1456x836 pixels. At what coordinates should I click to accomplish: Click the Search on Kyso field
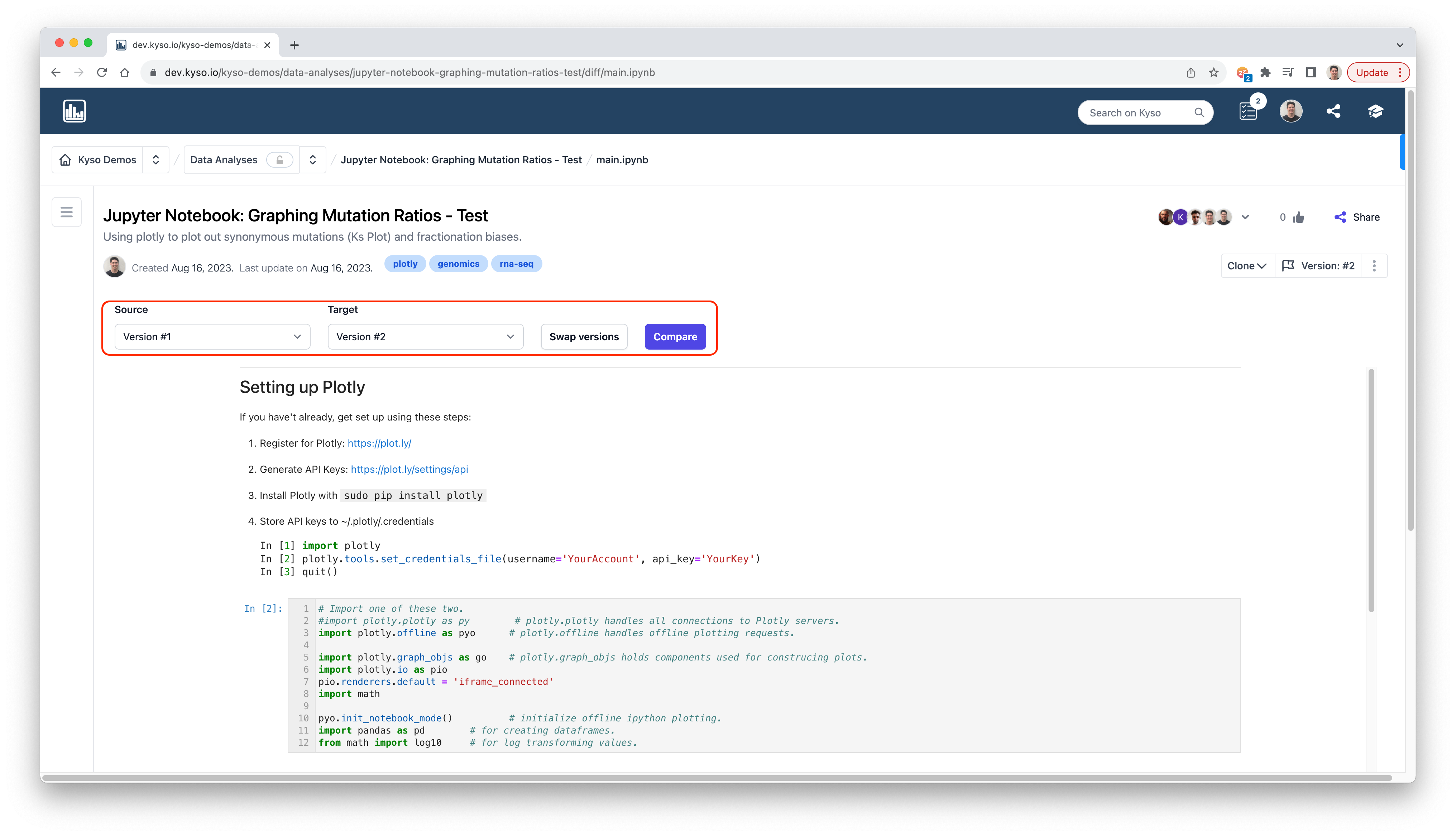point(1145,112)
